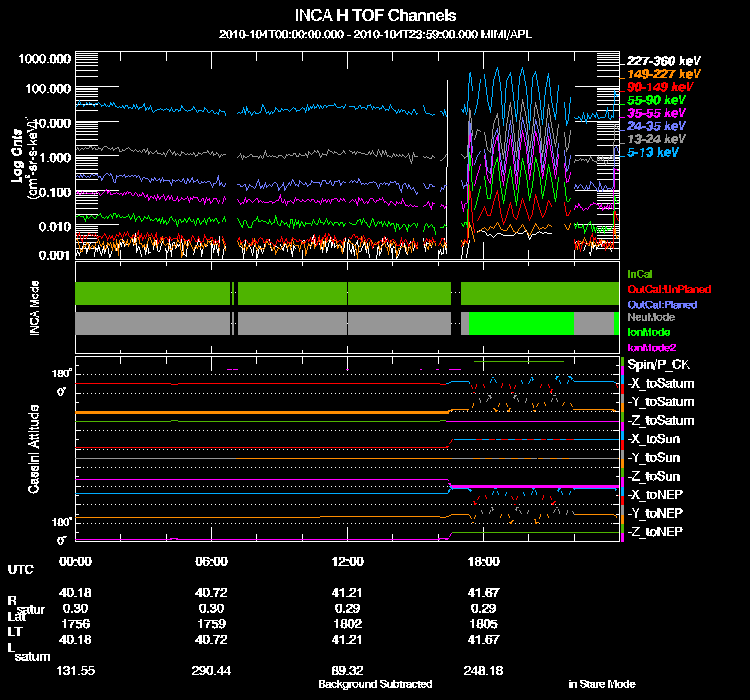Click the 18:00 UTC time tick label

point(484,562)
